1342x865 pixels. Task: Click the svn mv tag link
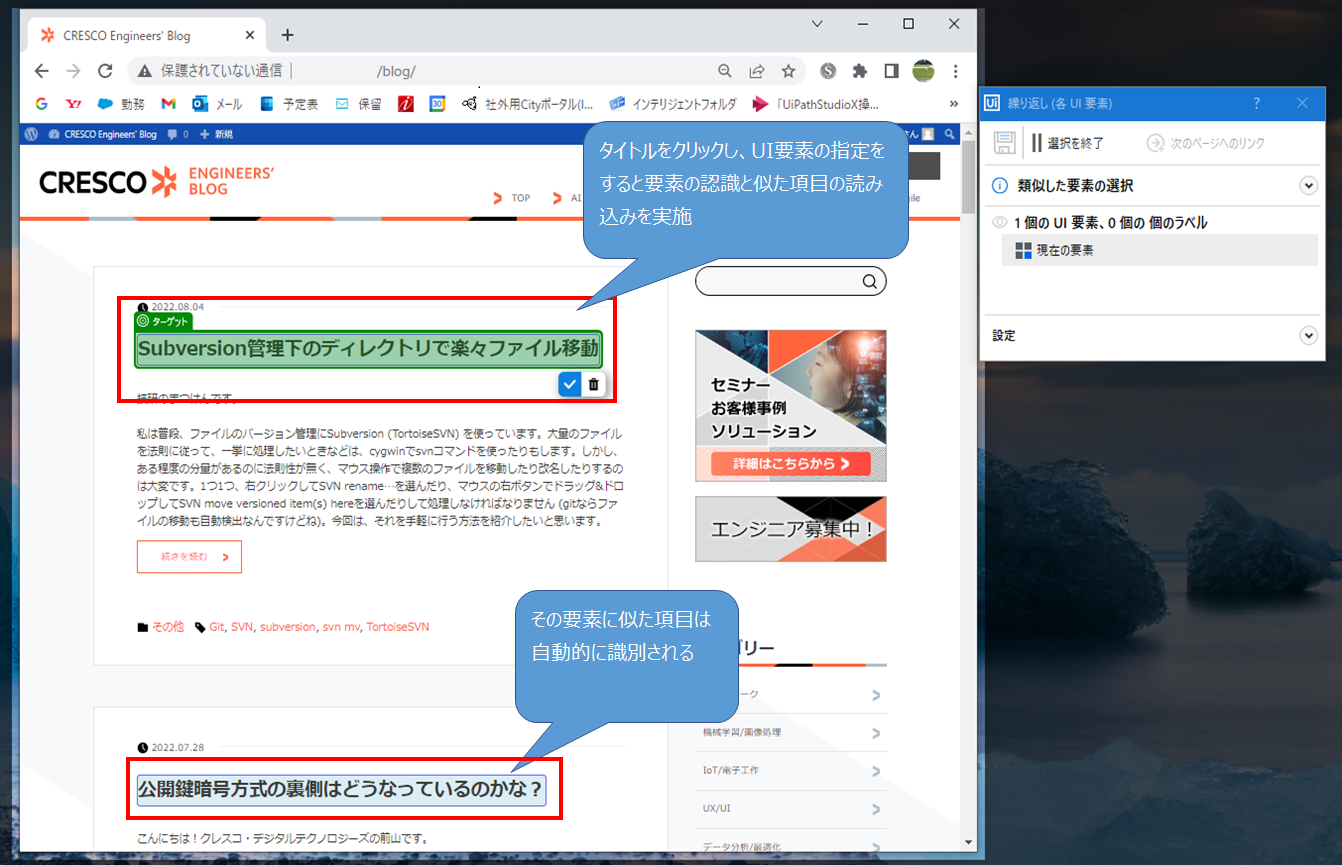[340, 627]
